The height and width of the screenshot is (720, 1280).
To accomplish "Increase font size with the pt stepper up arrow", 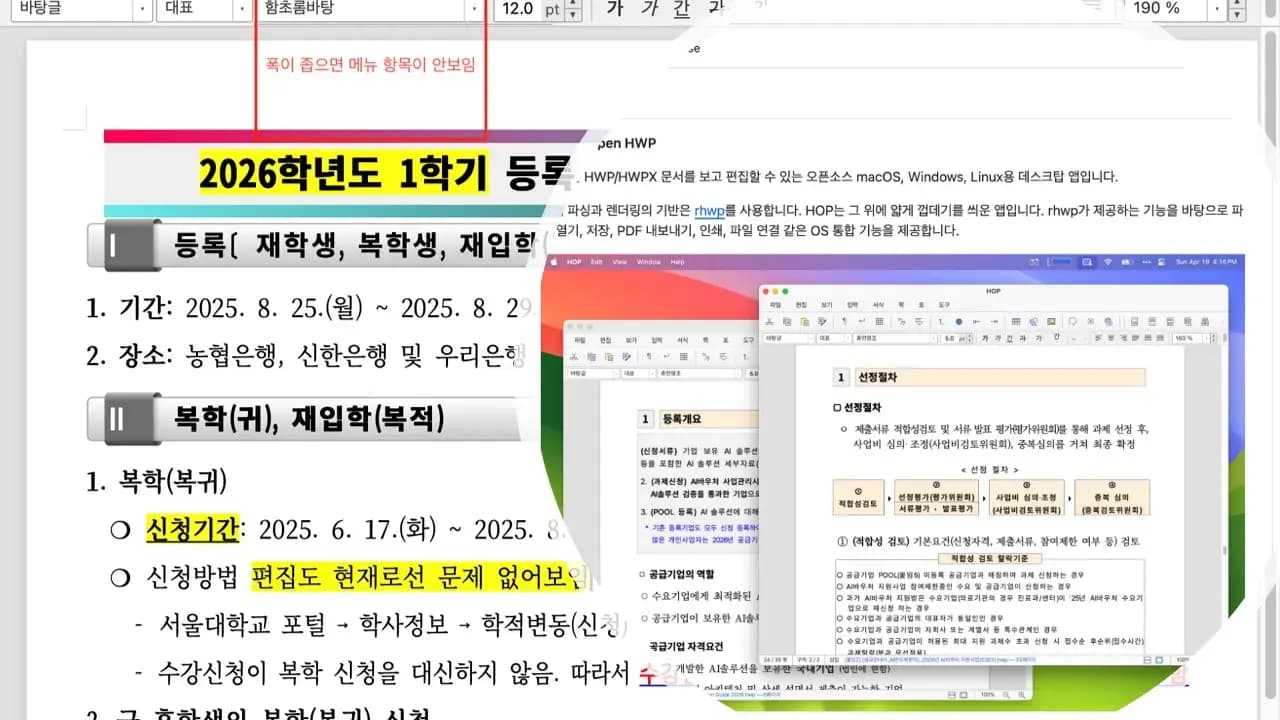I will click(573, 3).
